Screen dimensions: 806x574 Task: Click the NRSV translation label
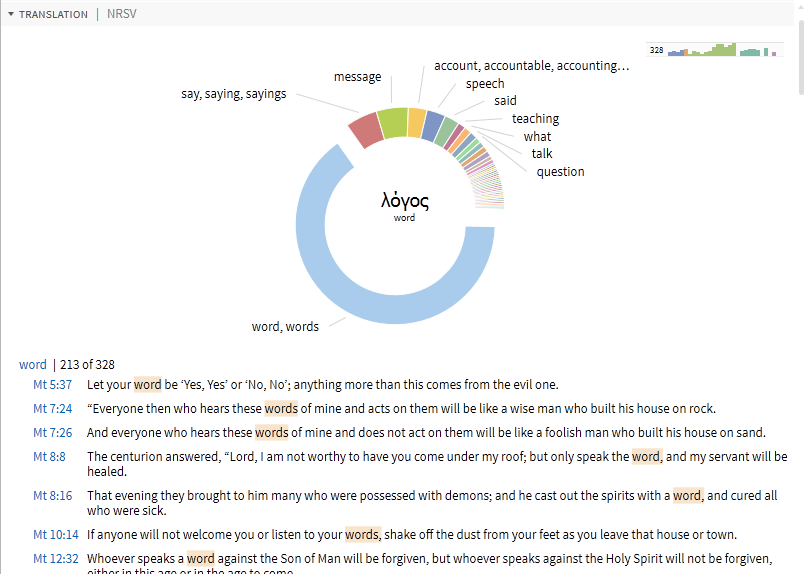[x=122, y=14]
